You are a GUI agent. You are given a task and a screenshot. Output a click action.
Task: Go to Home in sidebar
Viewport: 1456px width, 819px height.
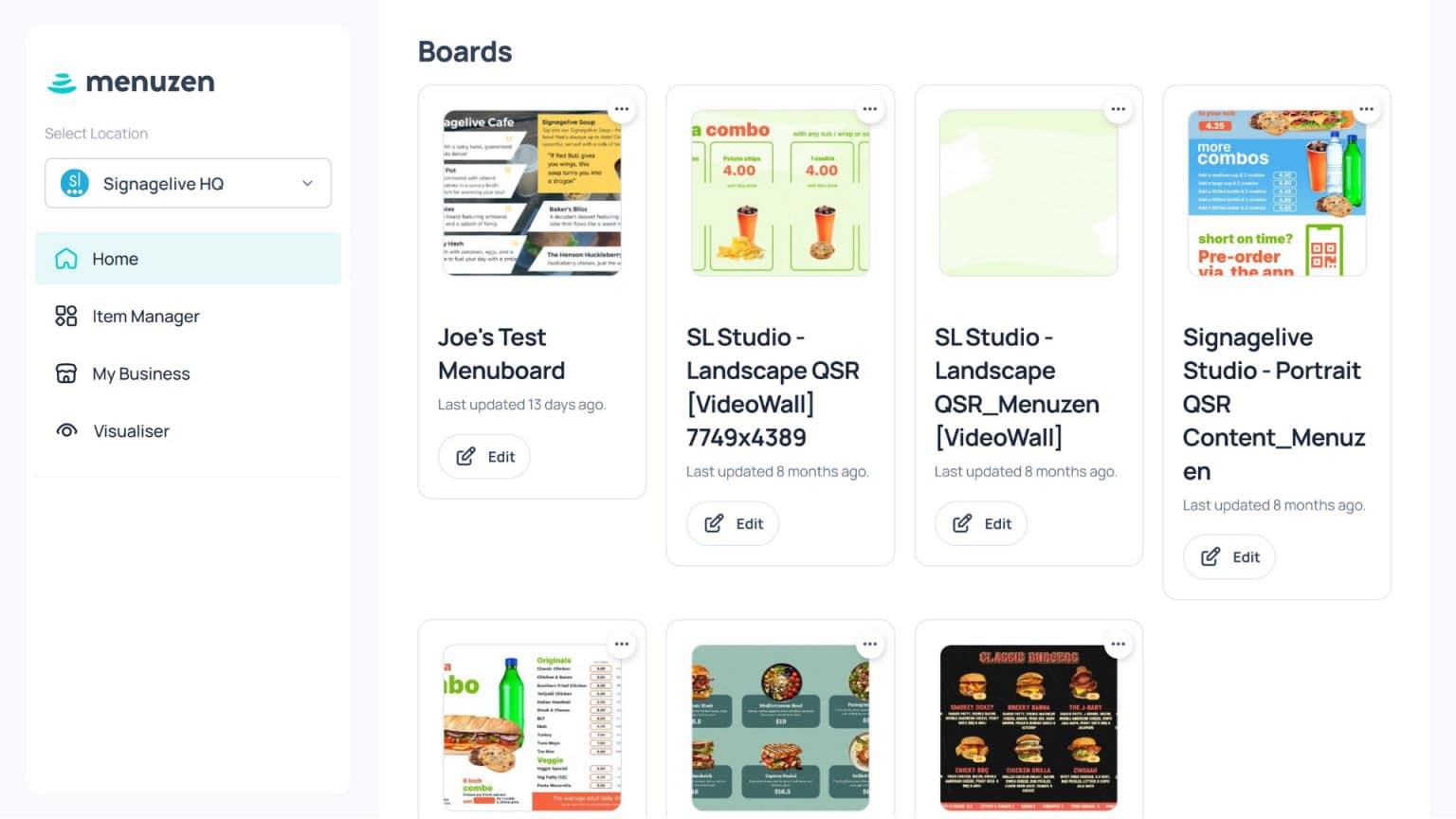(188, 259)
